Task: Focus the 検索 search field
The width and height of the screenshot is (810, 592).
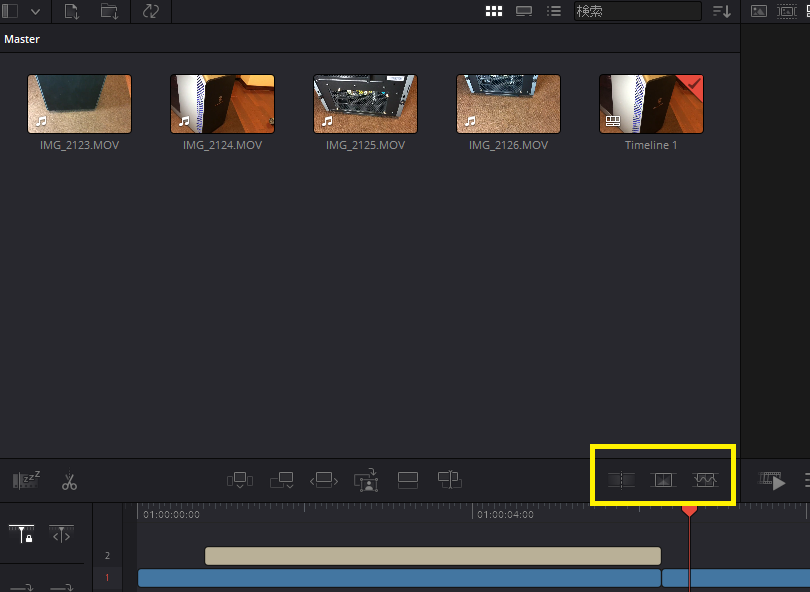Action: point(637,11)
